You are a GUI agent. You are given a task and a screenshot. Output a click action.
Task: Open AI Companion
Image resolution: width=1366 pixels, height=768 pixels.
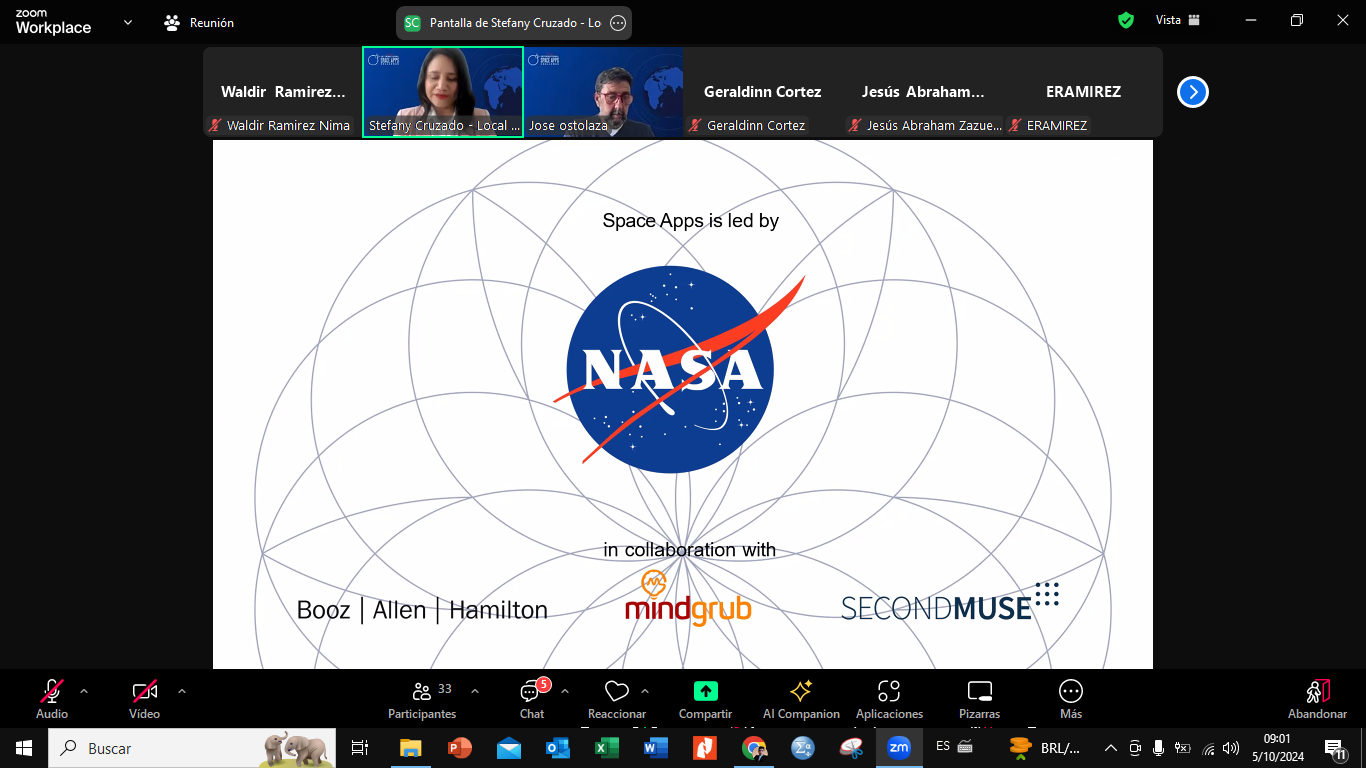(x=801, y=698)
